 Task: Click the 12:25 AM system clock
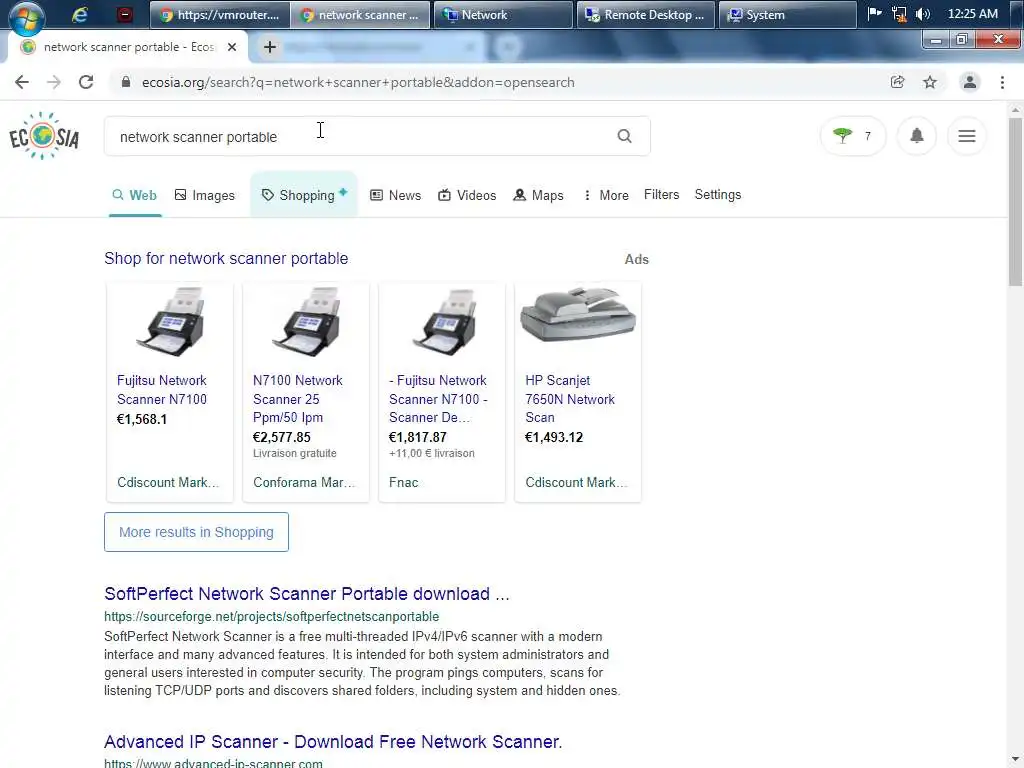click(x=972, y=14)
